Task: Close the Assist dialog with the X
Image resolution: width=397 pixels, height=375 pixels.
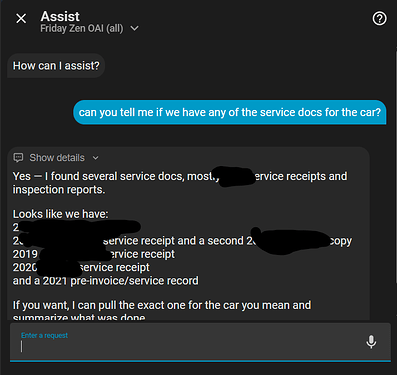Action: point(21,19)
